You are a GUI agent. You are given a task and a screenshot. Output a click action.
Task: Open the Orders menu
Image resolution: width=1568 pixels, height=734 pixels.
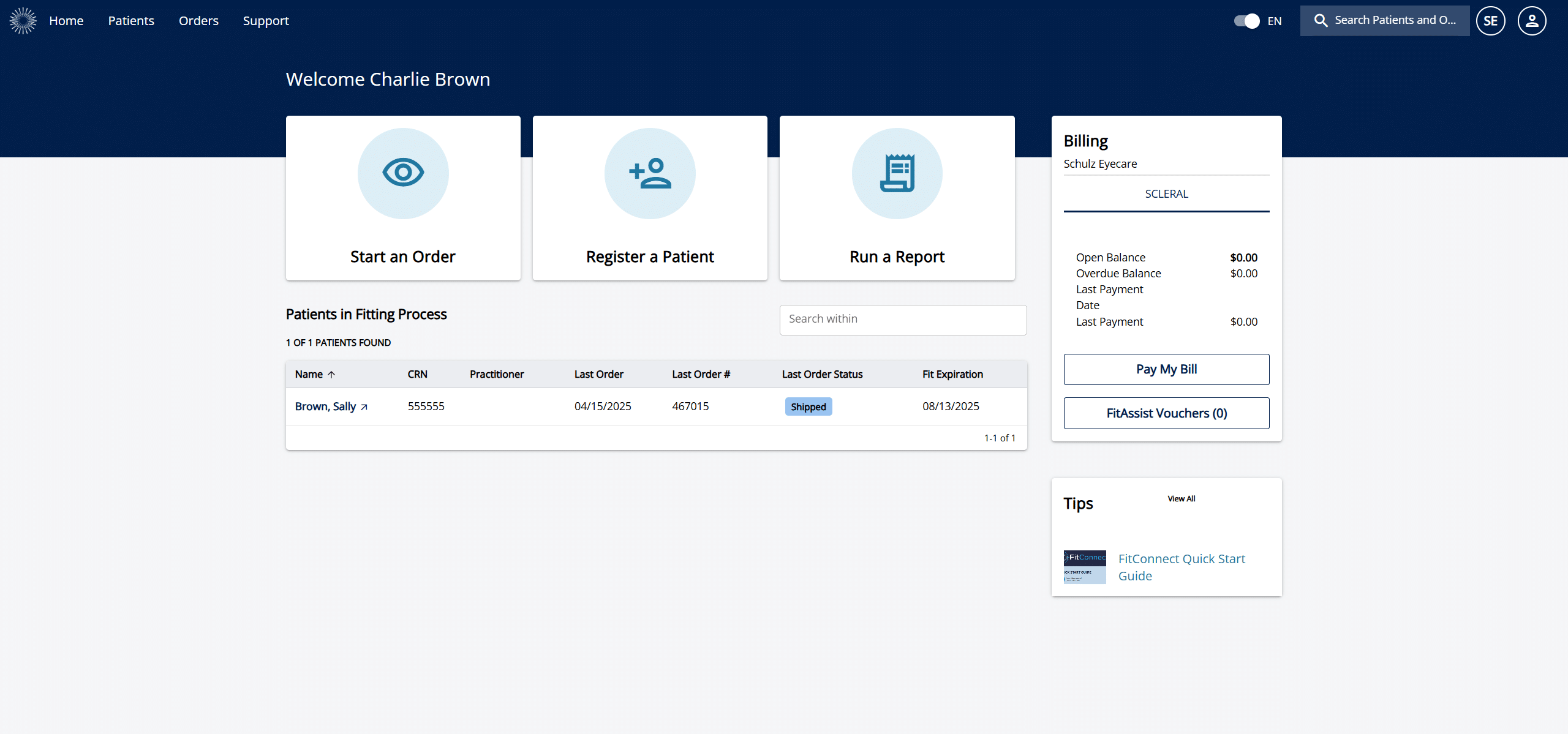coord(198,21)
